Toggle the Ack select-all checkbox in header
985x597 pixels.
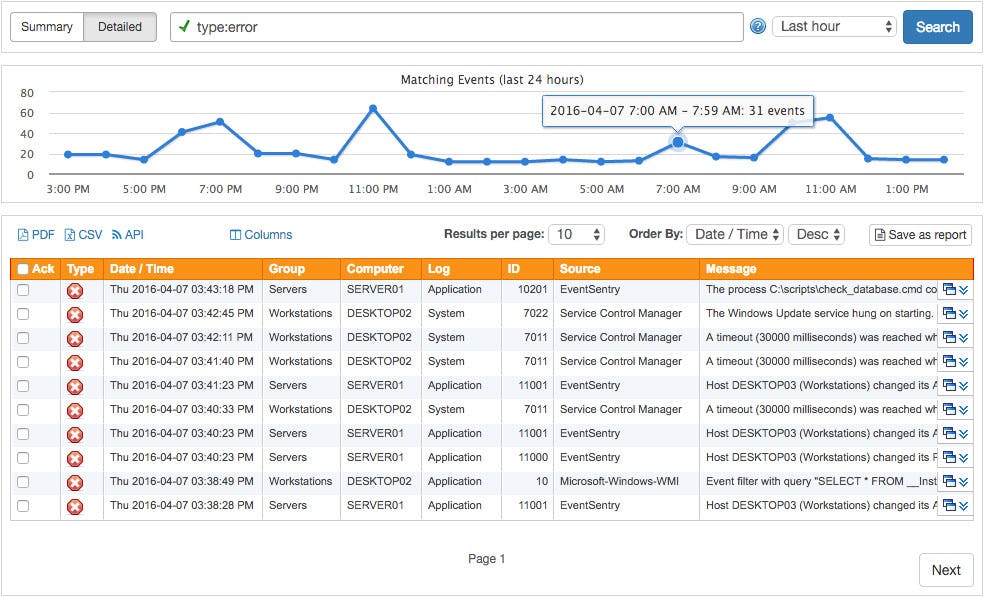tap(23, 269)
